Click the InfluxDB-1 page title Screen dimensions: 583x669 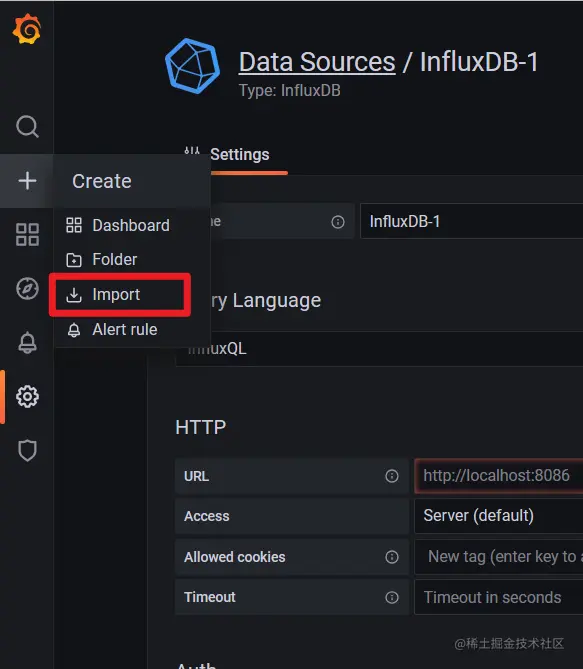[478, 62]
